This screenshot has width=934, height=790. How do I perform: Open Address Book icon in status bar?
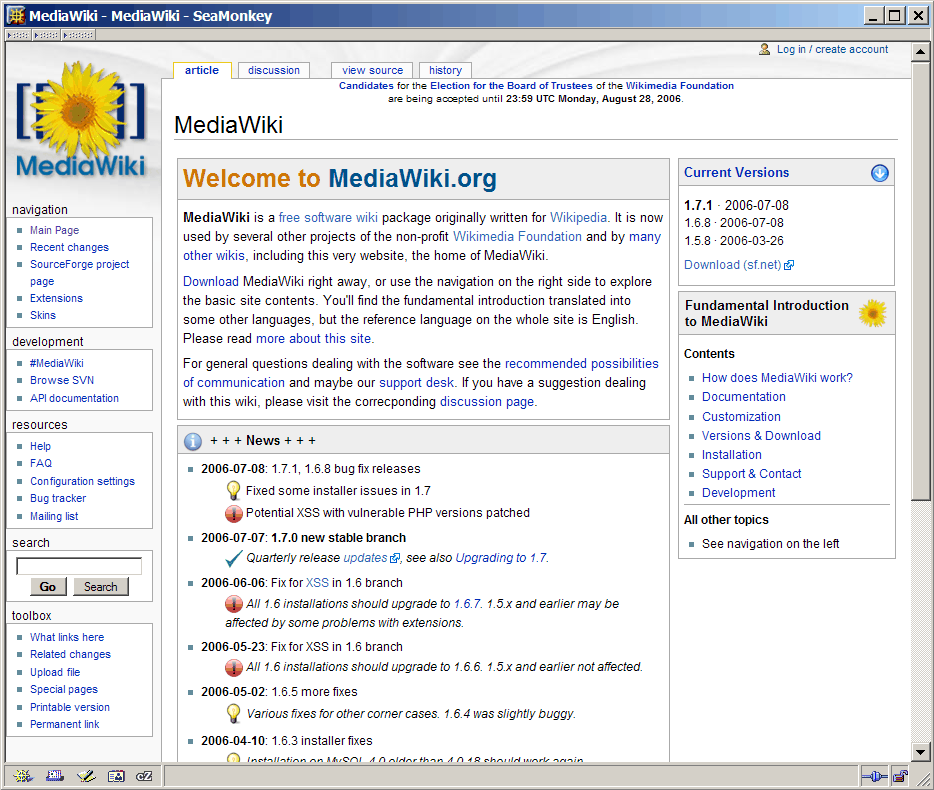(x=116, y=776)
